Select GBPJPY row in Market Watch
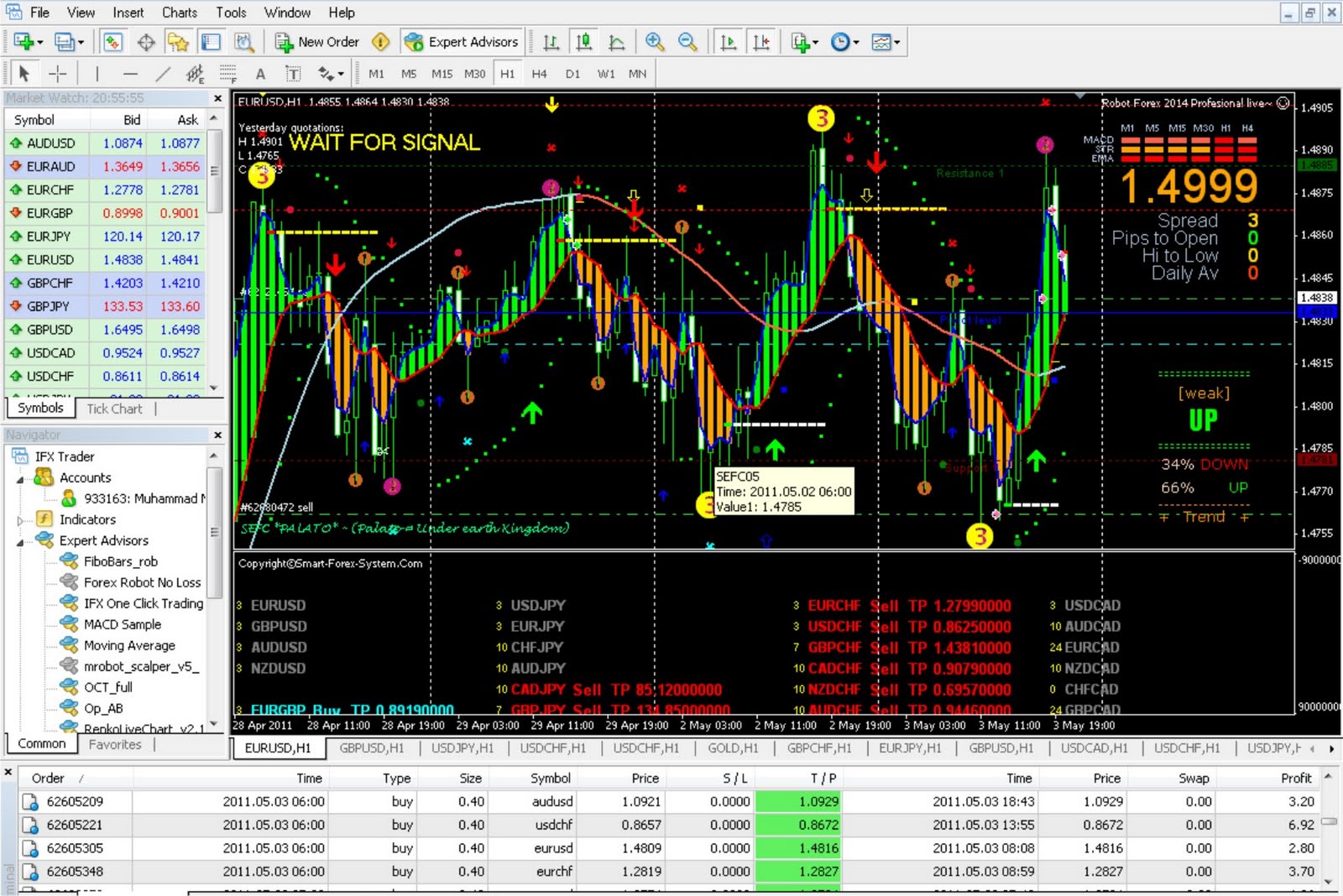The width and height of the screenshot is (1343, 896). pyautogui.click(x=106, y=306)
